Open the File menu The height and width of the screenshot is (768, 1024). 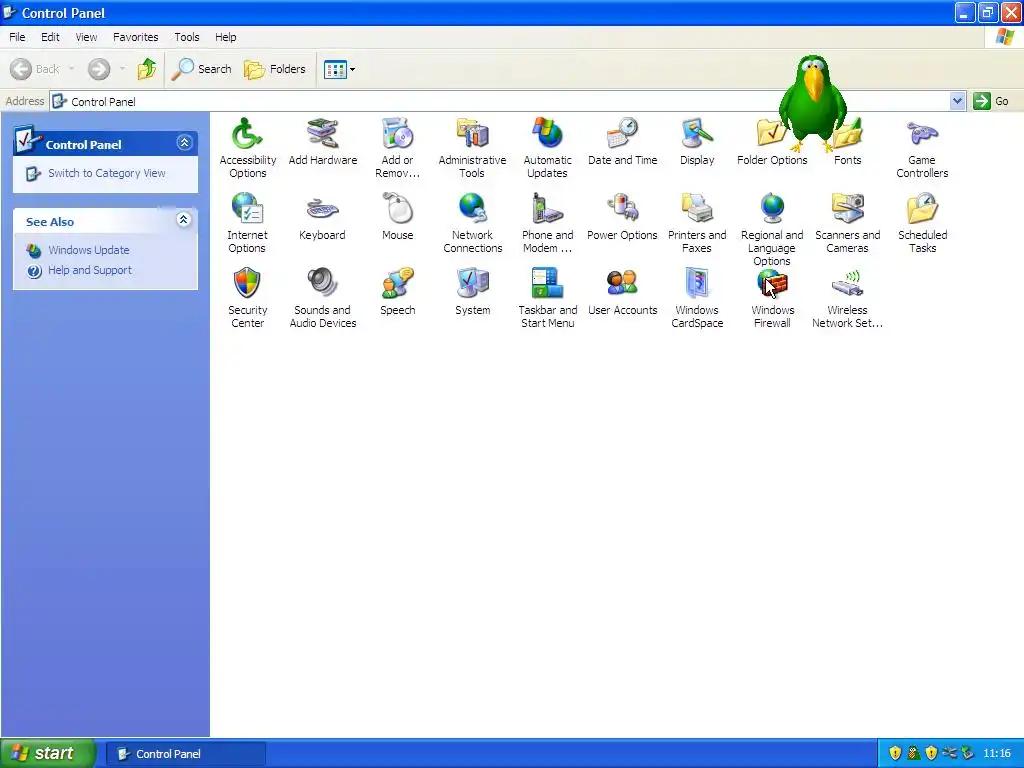[17, 37]
